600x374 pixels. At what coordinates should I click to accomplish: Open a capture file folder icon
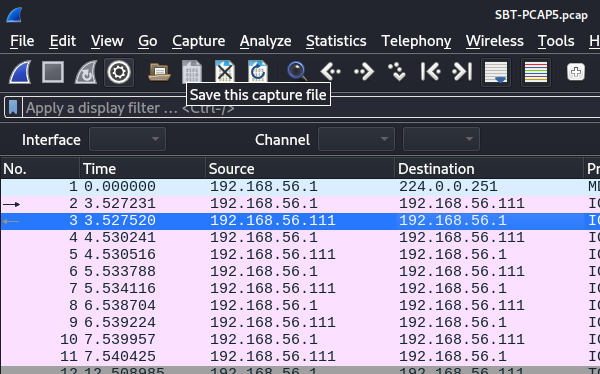tap(159, 72)
